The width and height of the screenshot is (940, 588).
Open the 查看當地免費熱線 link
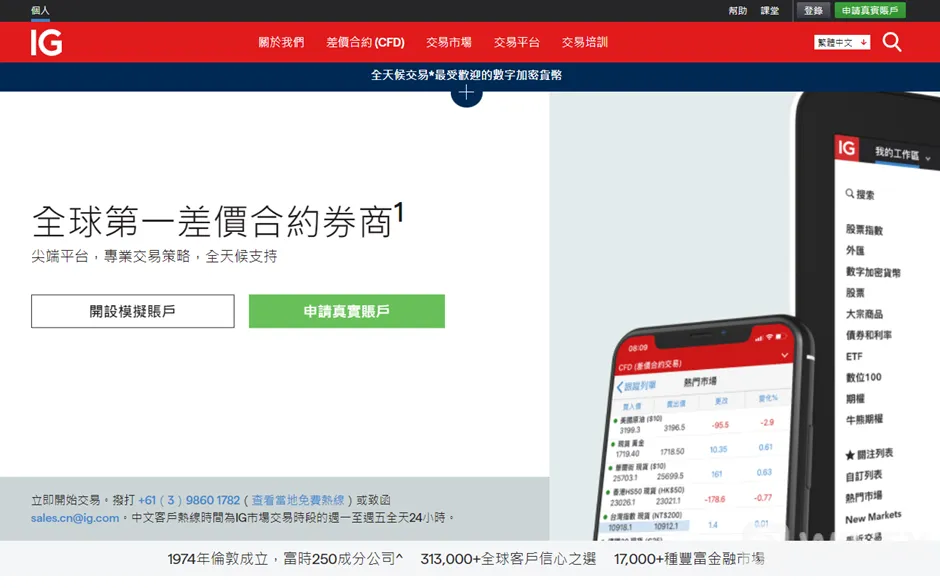[x=298, y=500]
